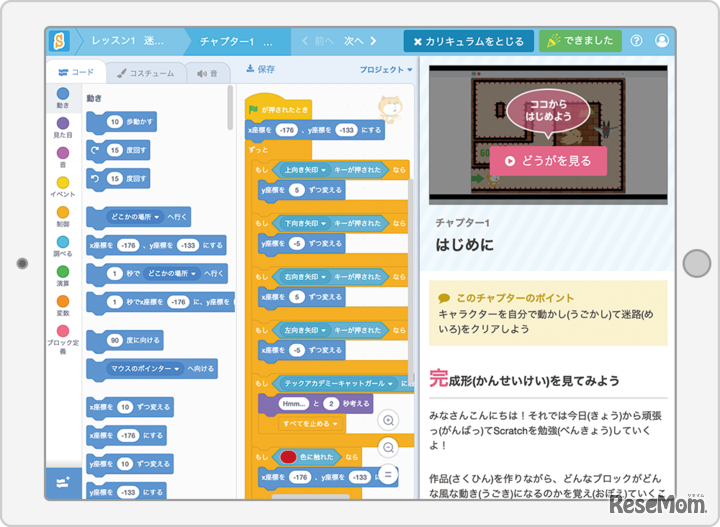Select the ブロック定義 pink category circle

tap(63, 331)
